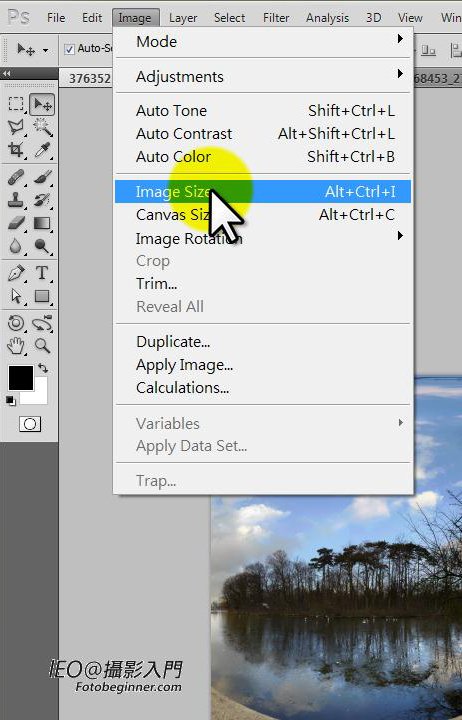Select the Magic Wand tool

[x=42, y=127]
